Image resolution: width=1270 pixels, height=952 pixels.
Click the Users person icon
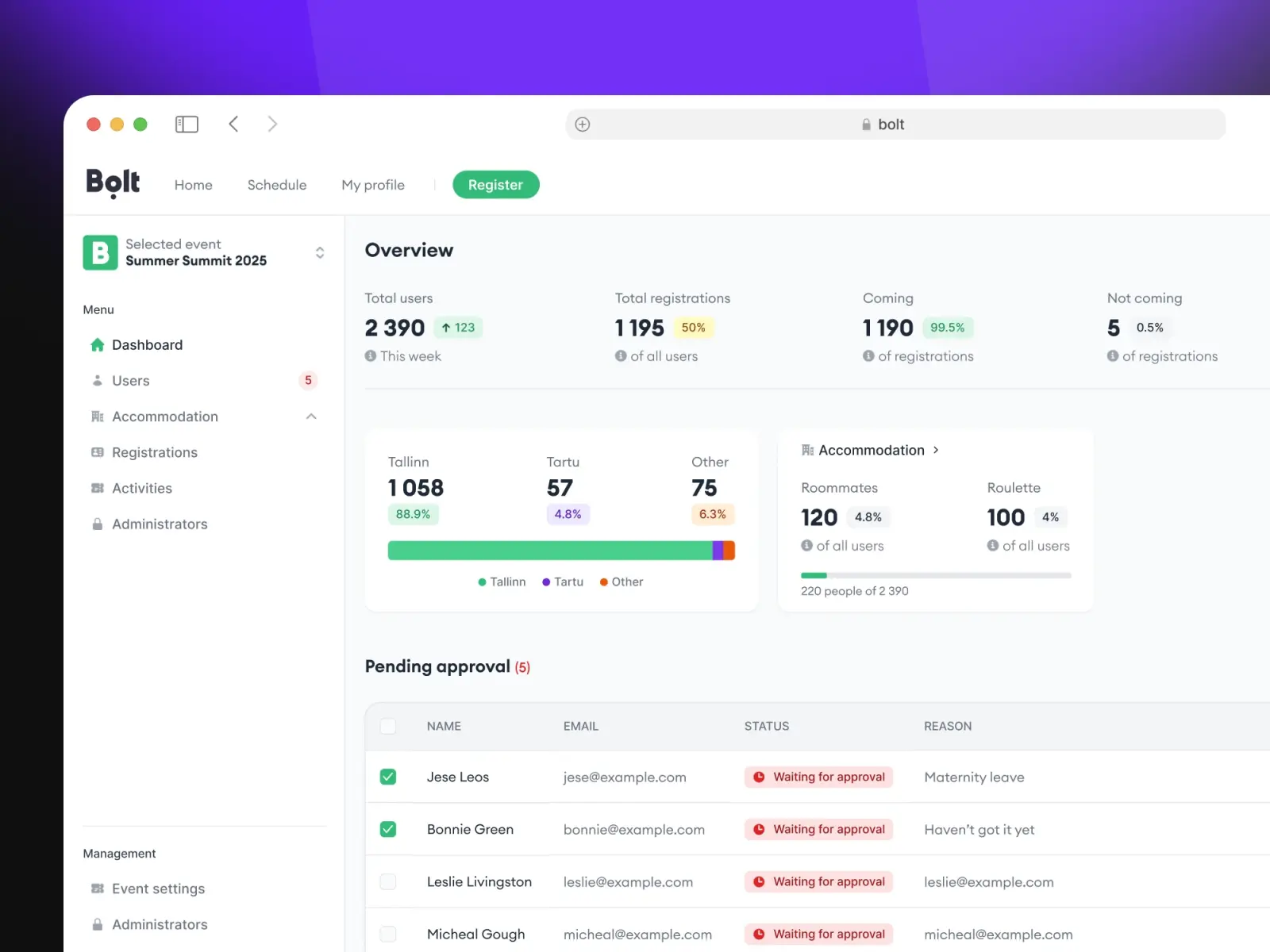(x=98, y=381)
